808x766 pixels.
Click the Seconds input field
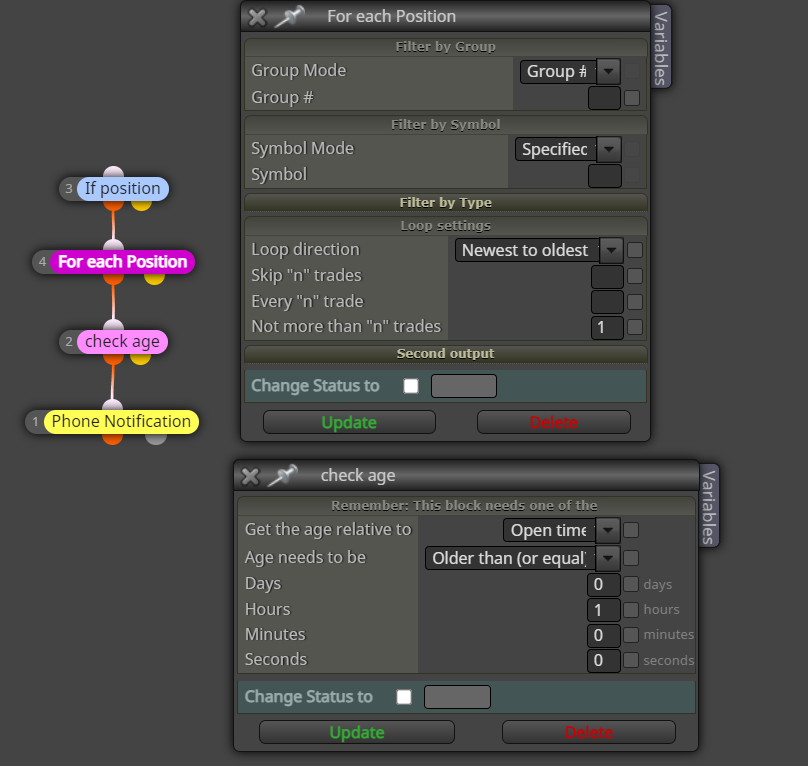point(603,661)
